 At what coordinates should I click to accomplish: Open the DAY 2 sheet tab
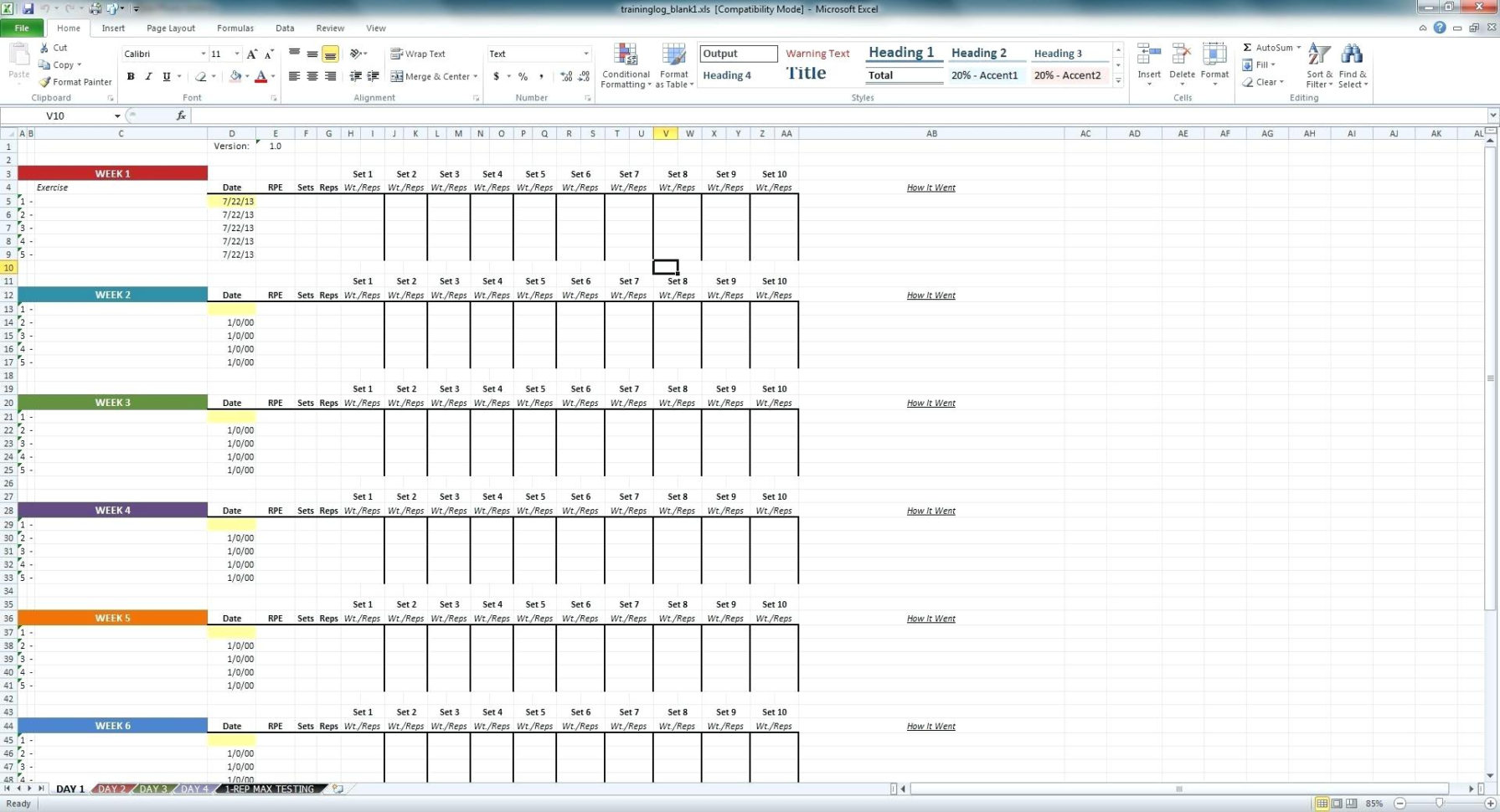tap(111, 789)
